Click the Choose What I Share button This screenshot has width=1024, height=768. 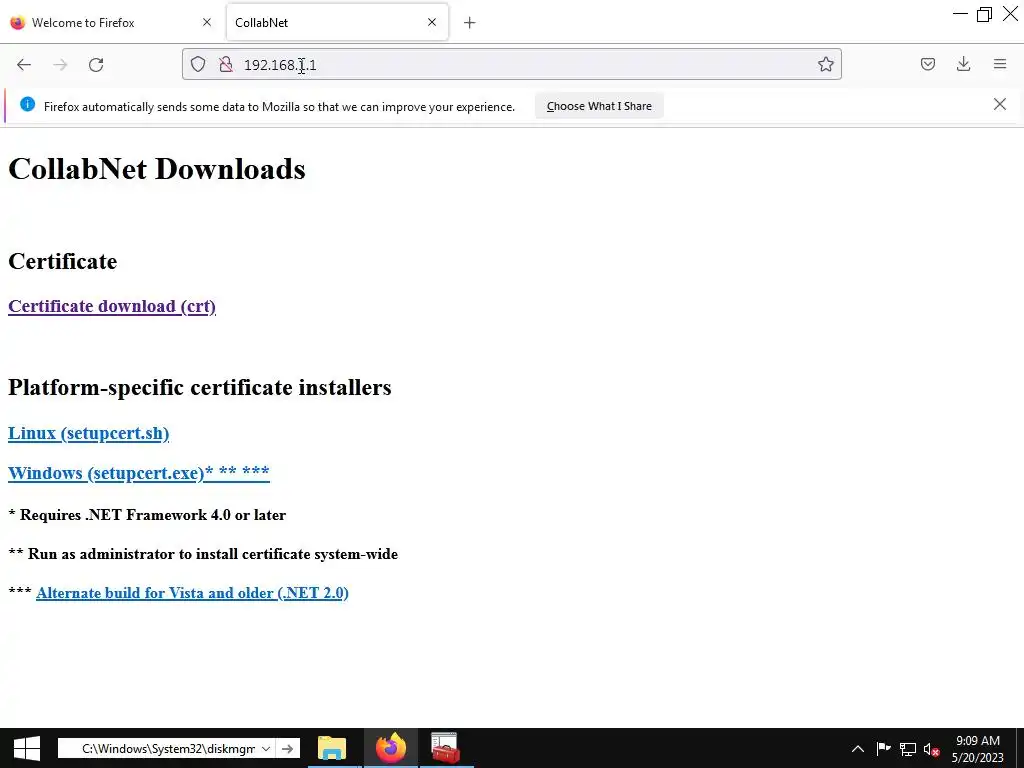(599, 106)
